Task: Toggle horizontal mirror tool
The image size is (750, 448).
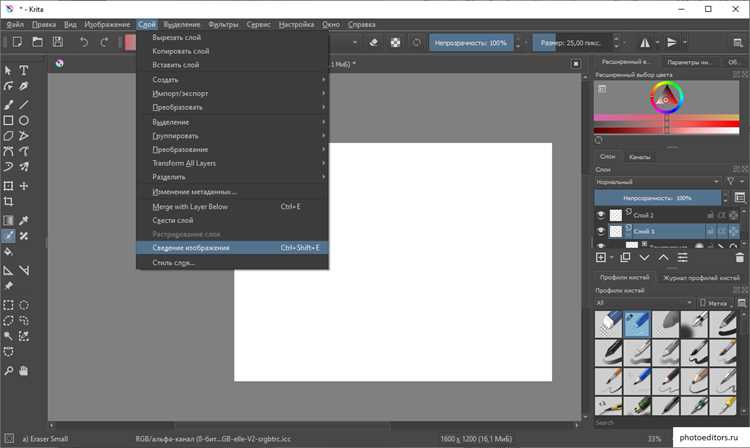Action: [x=645, y=43]
